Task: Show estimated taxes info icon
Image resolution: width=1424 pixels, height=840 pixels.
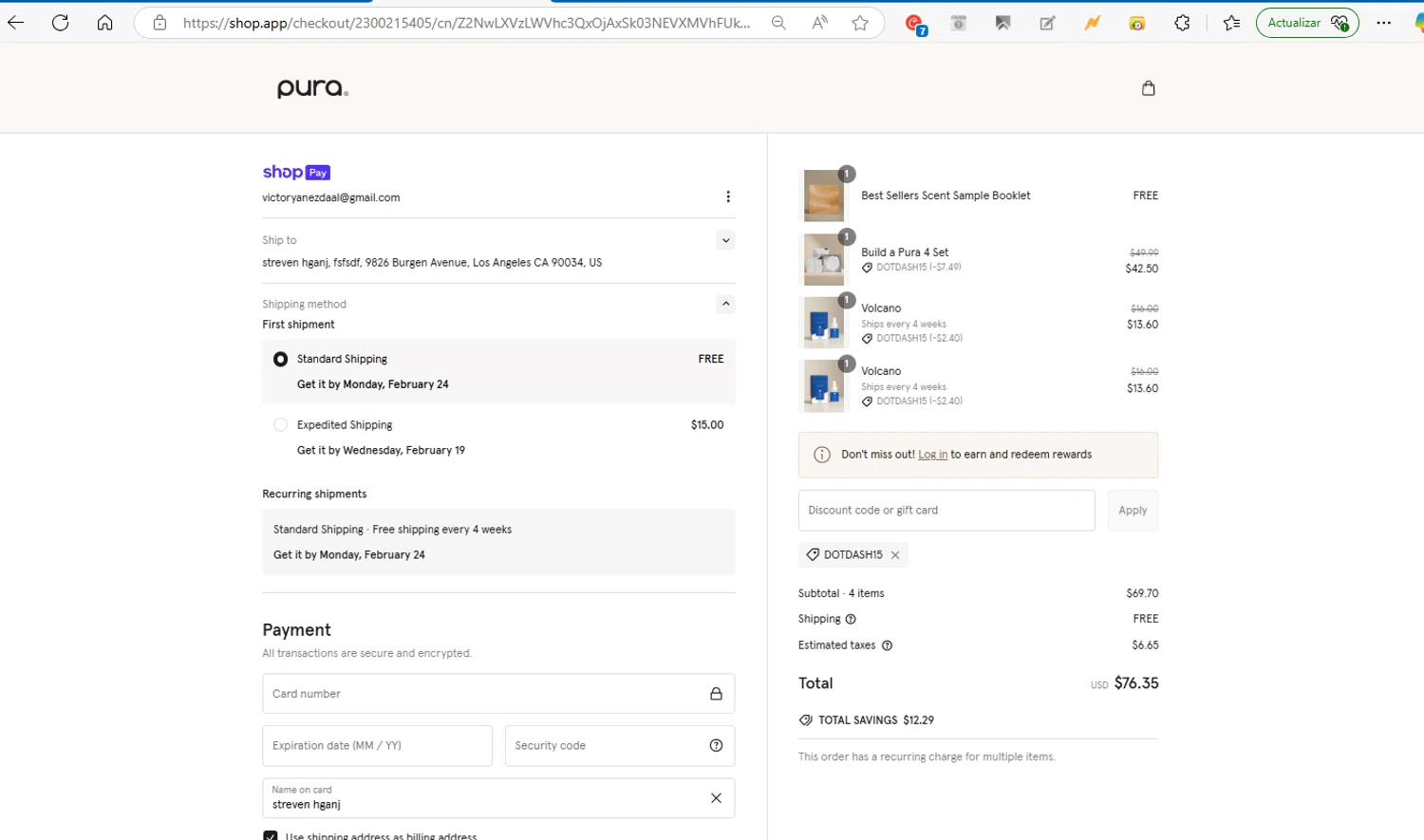Action: point(887,645)
